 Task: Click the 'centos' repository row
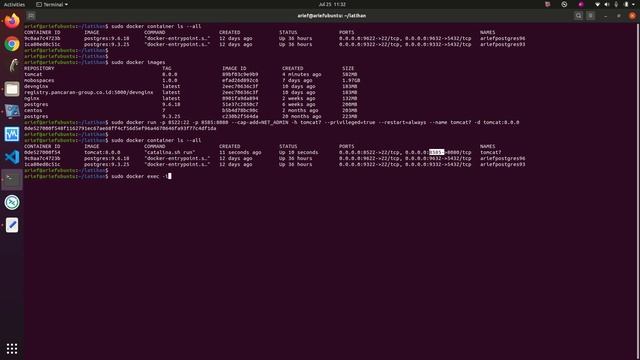coord(33,110)
